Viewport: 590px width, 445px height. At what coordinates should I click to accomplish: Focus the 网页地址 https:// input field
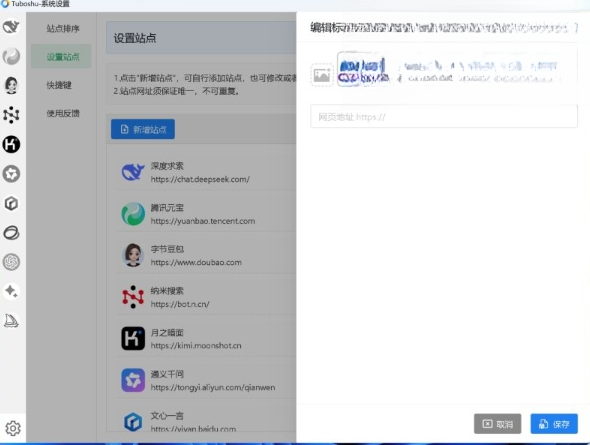click(x=444, y=117)
